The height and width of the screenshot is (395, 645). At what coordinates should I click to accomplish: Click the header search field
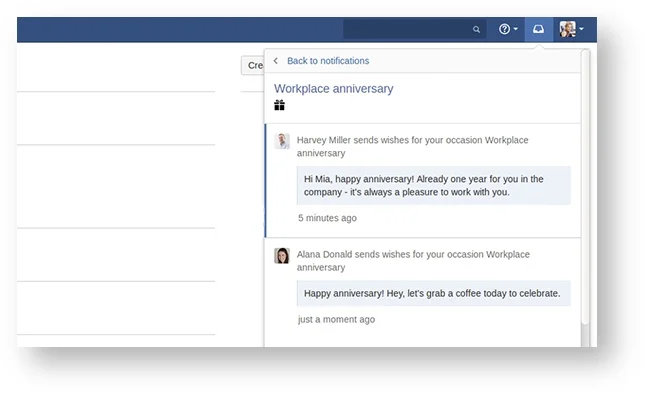(415, 29)
